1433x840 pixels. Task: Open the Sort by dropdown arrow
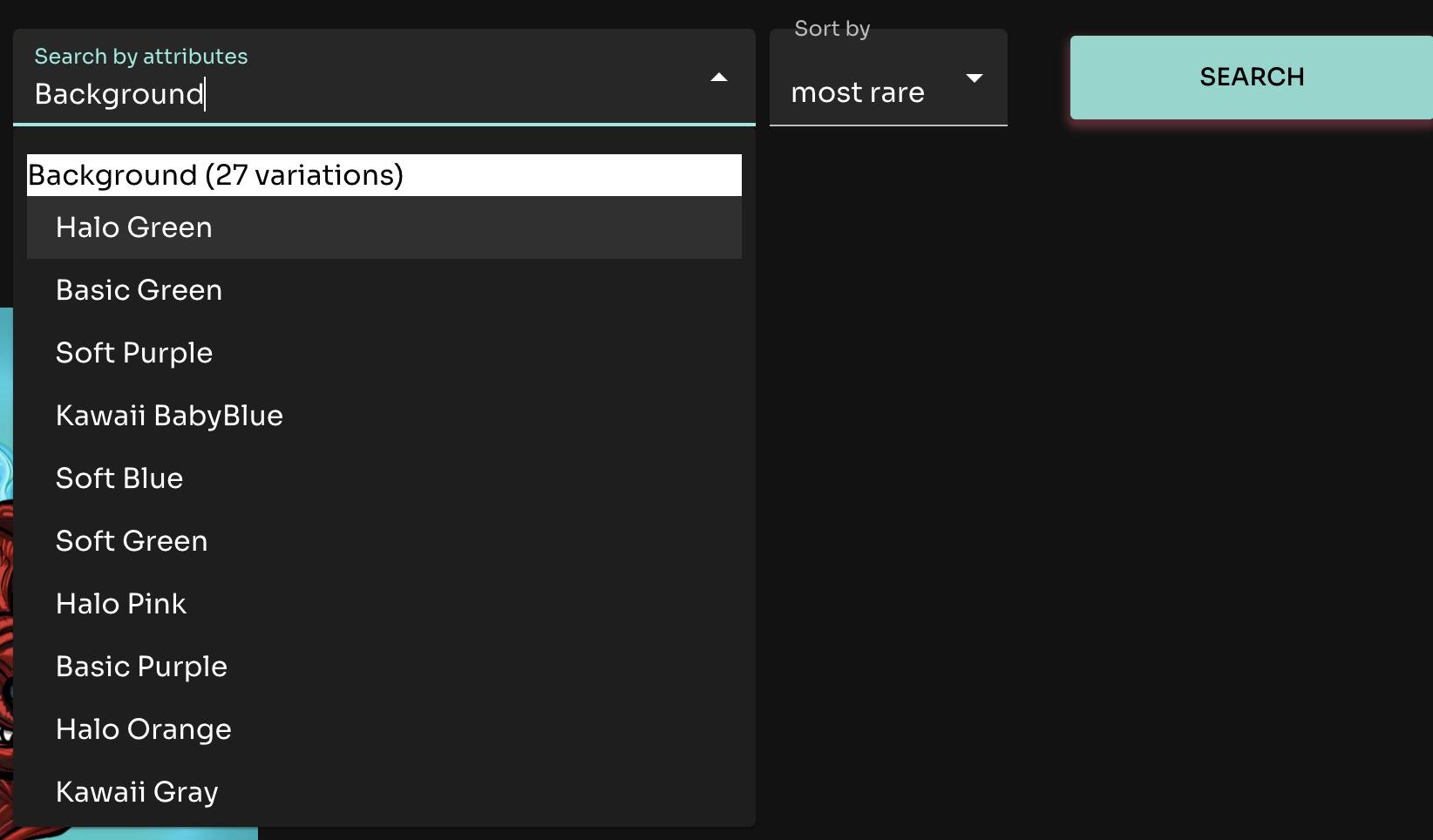tap(975, 78)
